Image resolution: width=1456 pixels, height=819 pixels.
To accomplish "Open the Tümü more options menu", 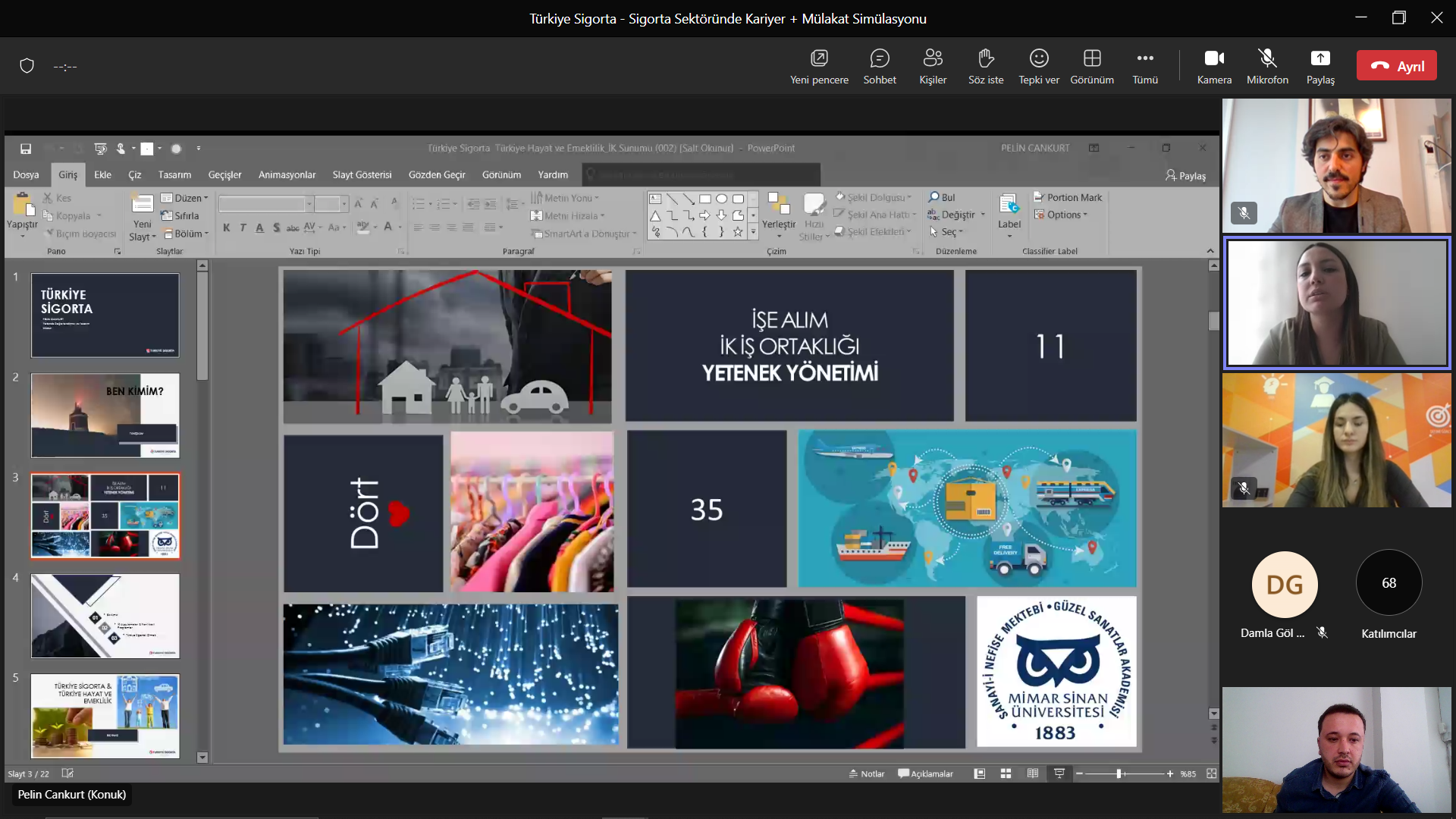I will tap(1145, 67).
